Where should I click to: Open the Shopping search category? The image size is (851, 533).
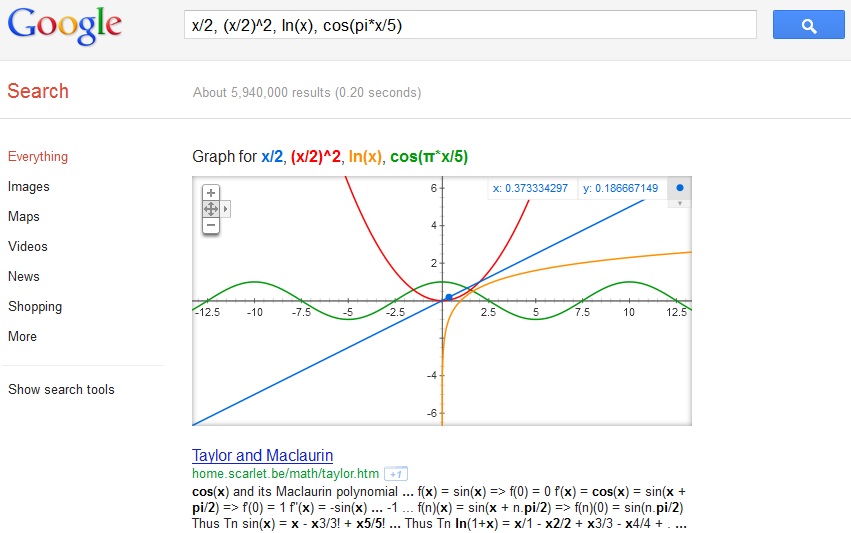click(x=35, y=306)
